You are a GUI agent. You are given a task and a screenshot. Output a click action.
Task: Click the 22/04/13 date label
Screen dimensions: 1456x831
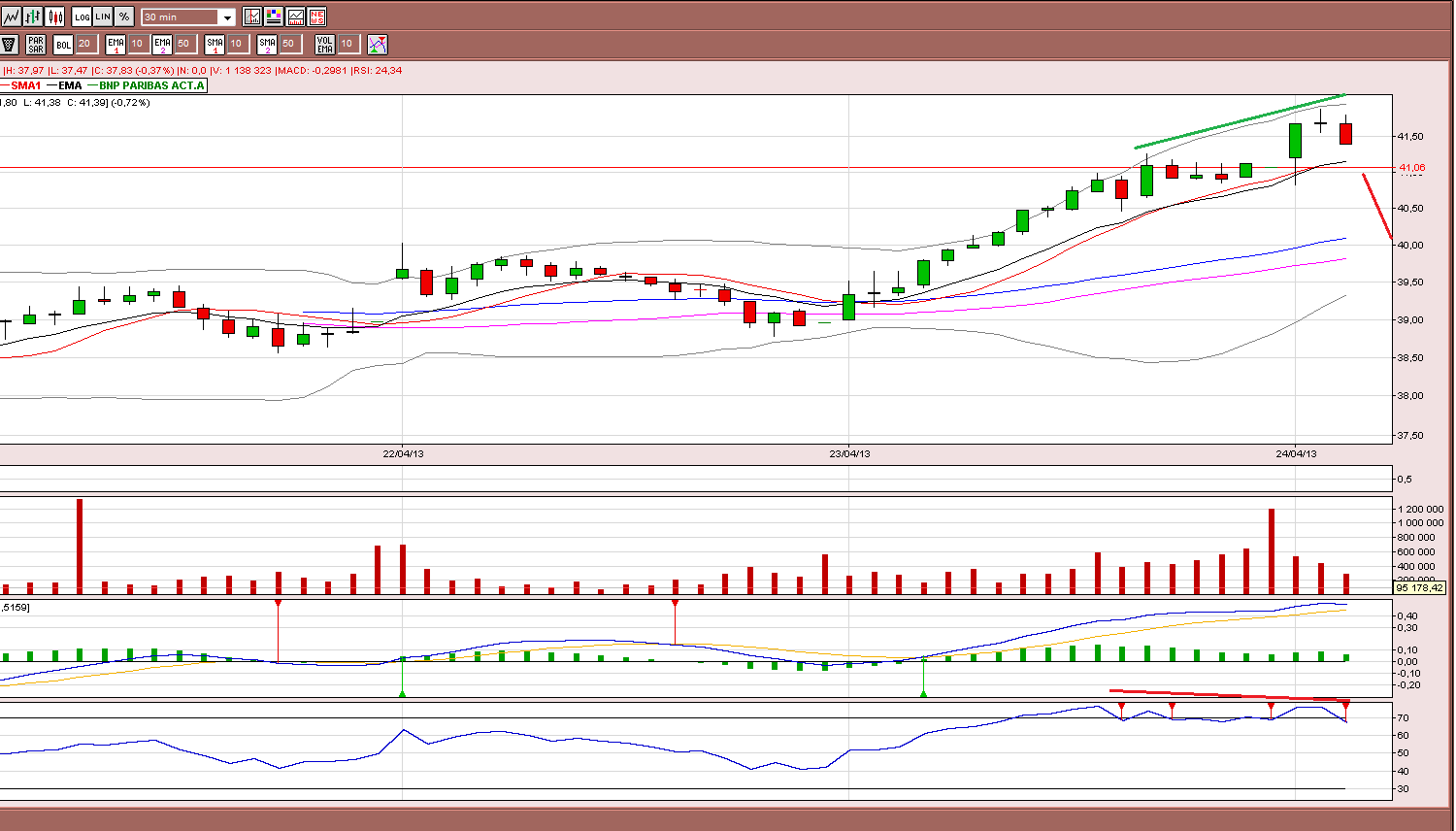point(403,453)
